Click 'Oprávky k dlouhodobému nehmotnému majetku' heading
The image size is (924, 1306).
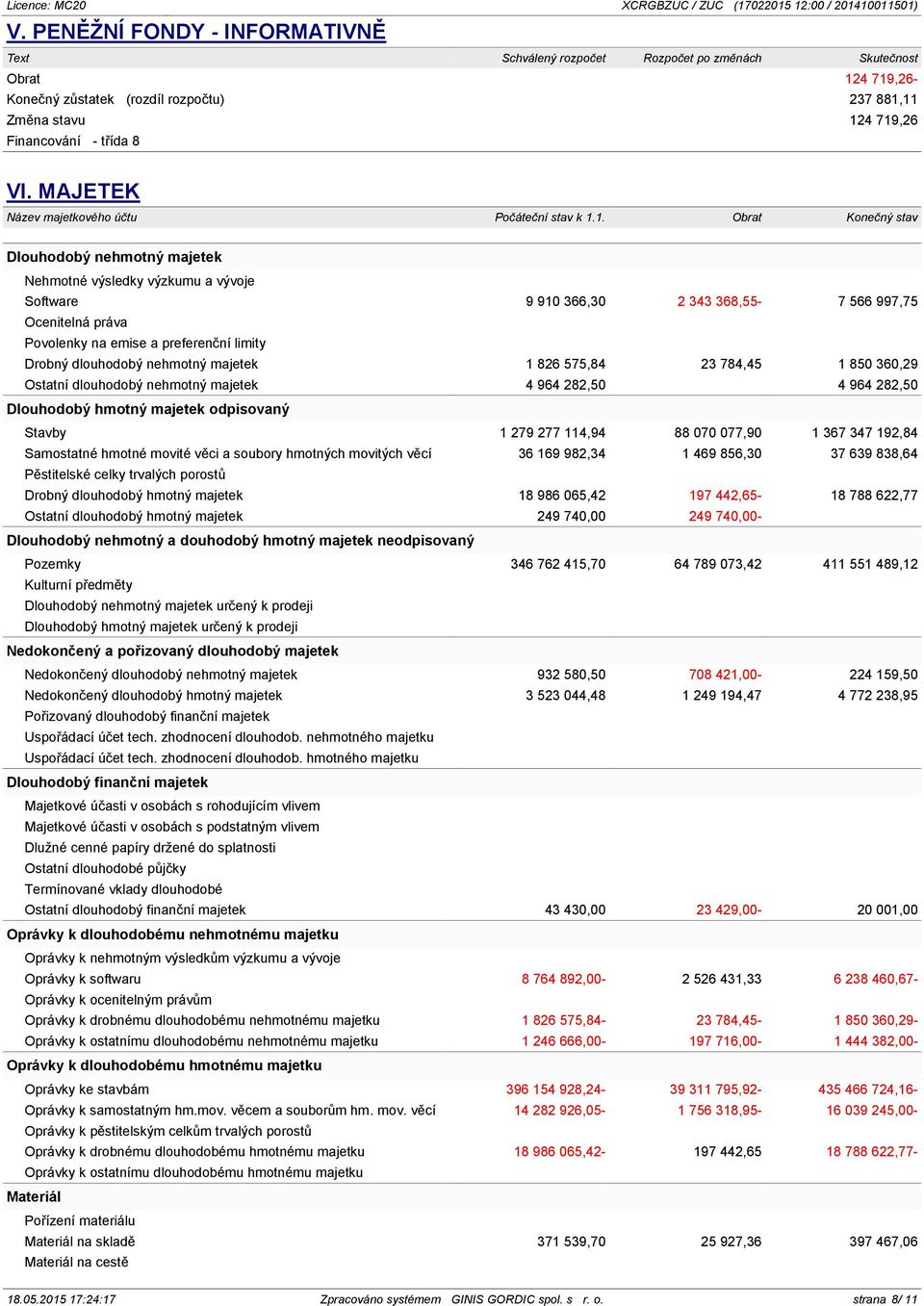click(172, 935)
